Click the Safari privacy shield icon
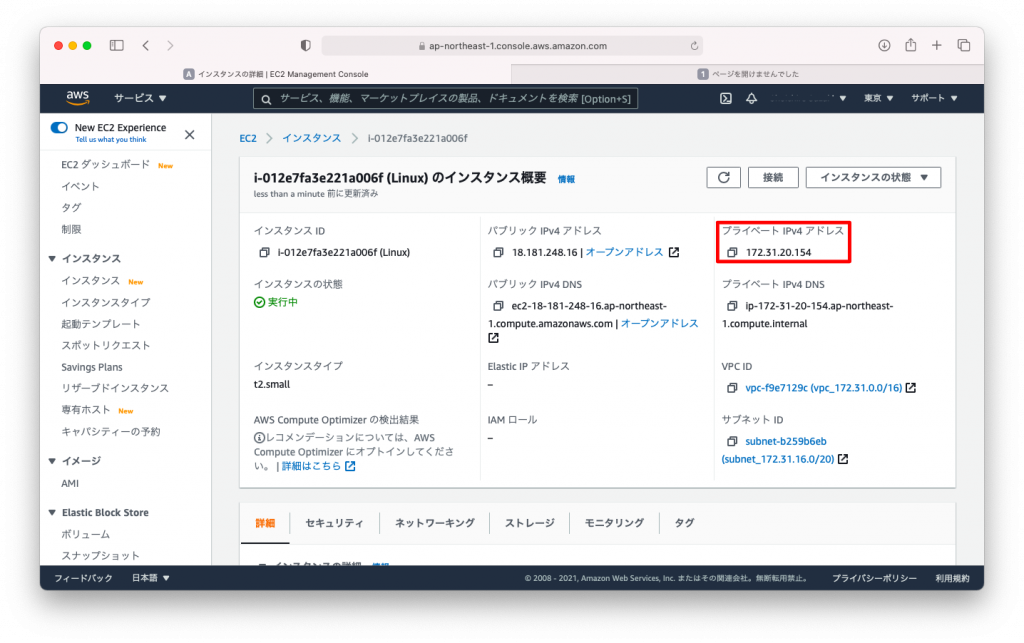The image size is (1024, 643). coord(305,45)
